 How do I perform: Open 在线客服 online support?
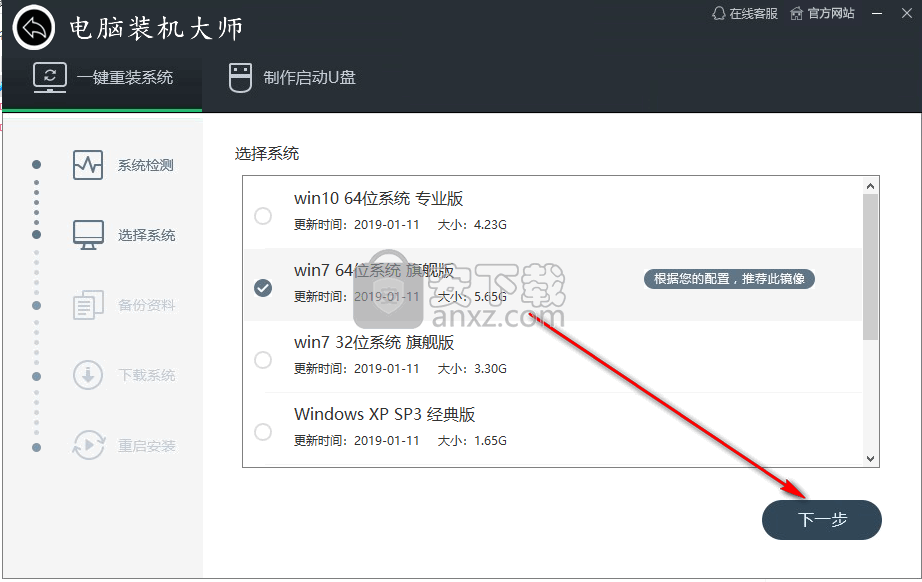[745, 13]
